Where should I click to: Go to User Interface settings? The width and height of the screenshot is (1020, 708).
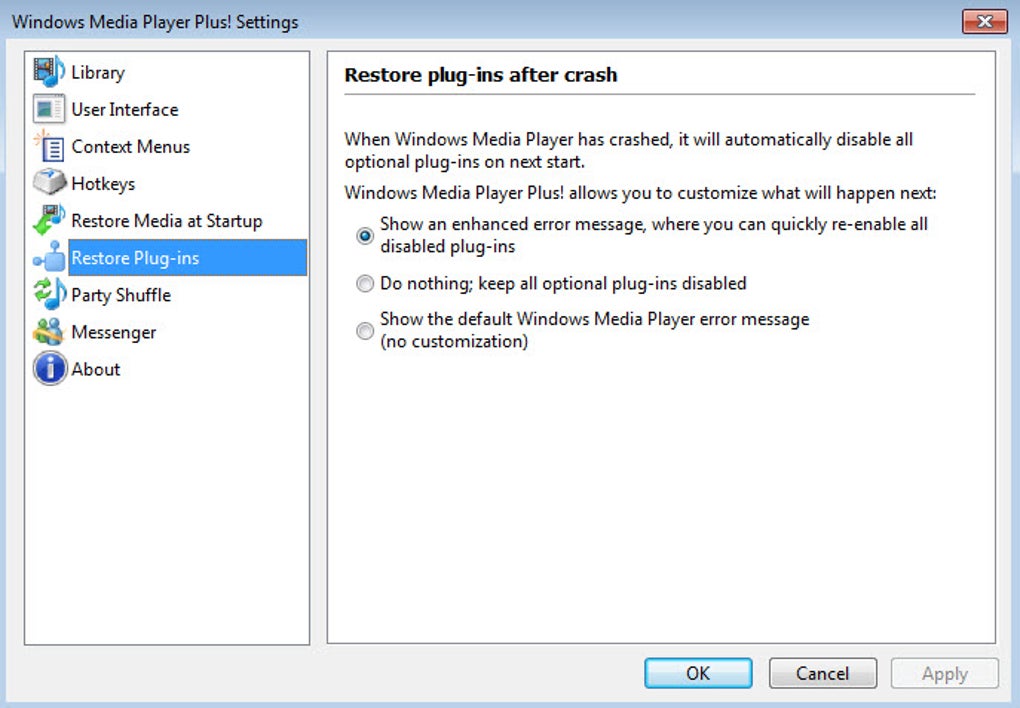coord(125,109)
